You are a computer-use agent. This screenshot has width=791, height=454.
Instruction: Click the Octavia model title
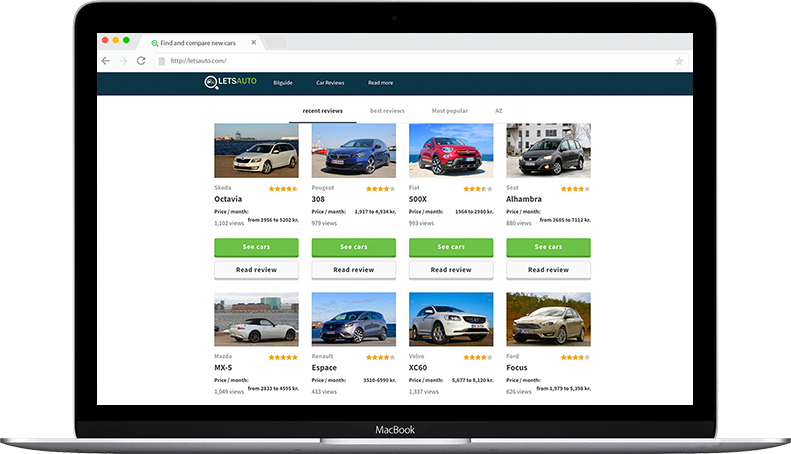228,199
